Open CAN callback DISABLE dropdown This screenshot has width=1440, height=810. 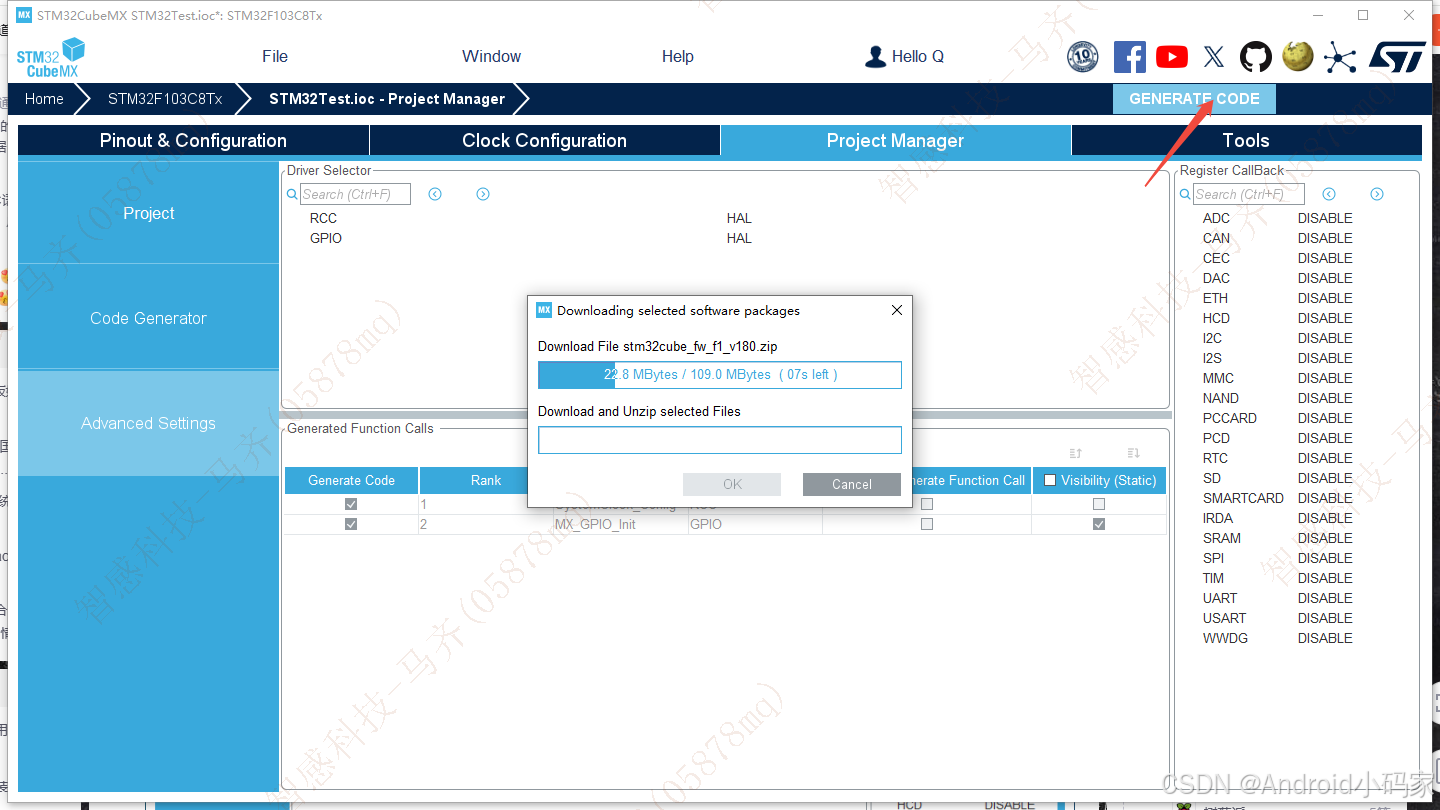(1325, 238)
